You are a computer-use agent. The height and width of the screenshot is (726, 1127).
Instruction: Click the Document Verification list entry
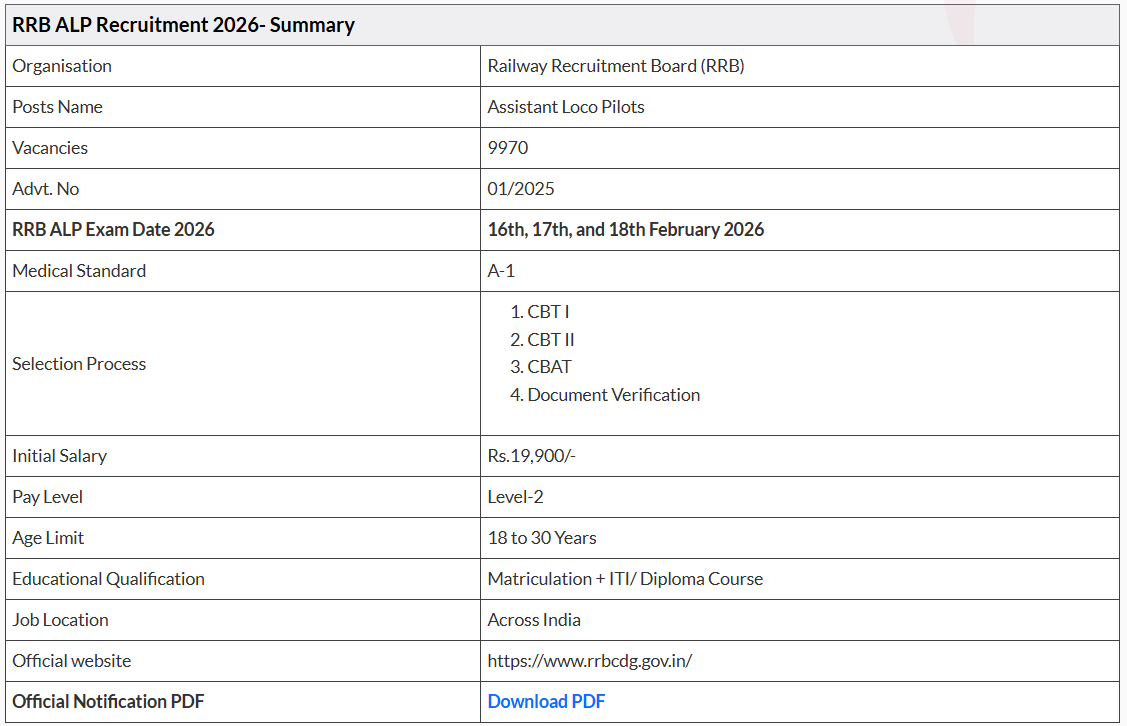click(x=614, y=394)
